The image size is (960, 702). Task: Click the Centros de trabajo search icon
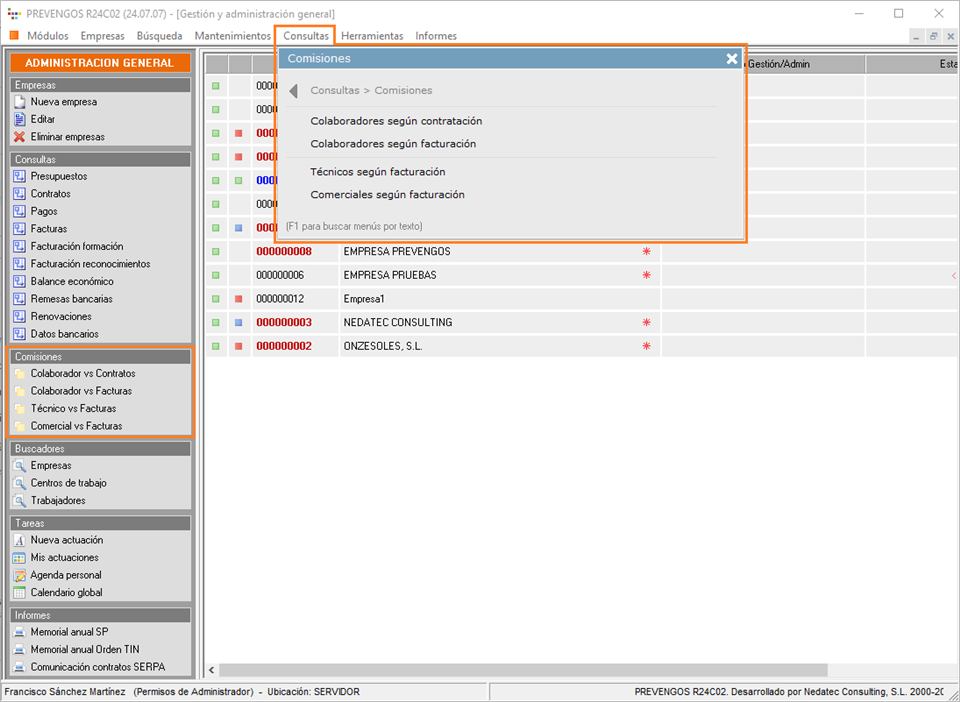pyautogui.click(x=19, y=483)
